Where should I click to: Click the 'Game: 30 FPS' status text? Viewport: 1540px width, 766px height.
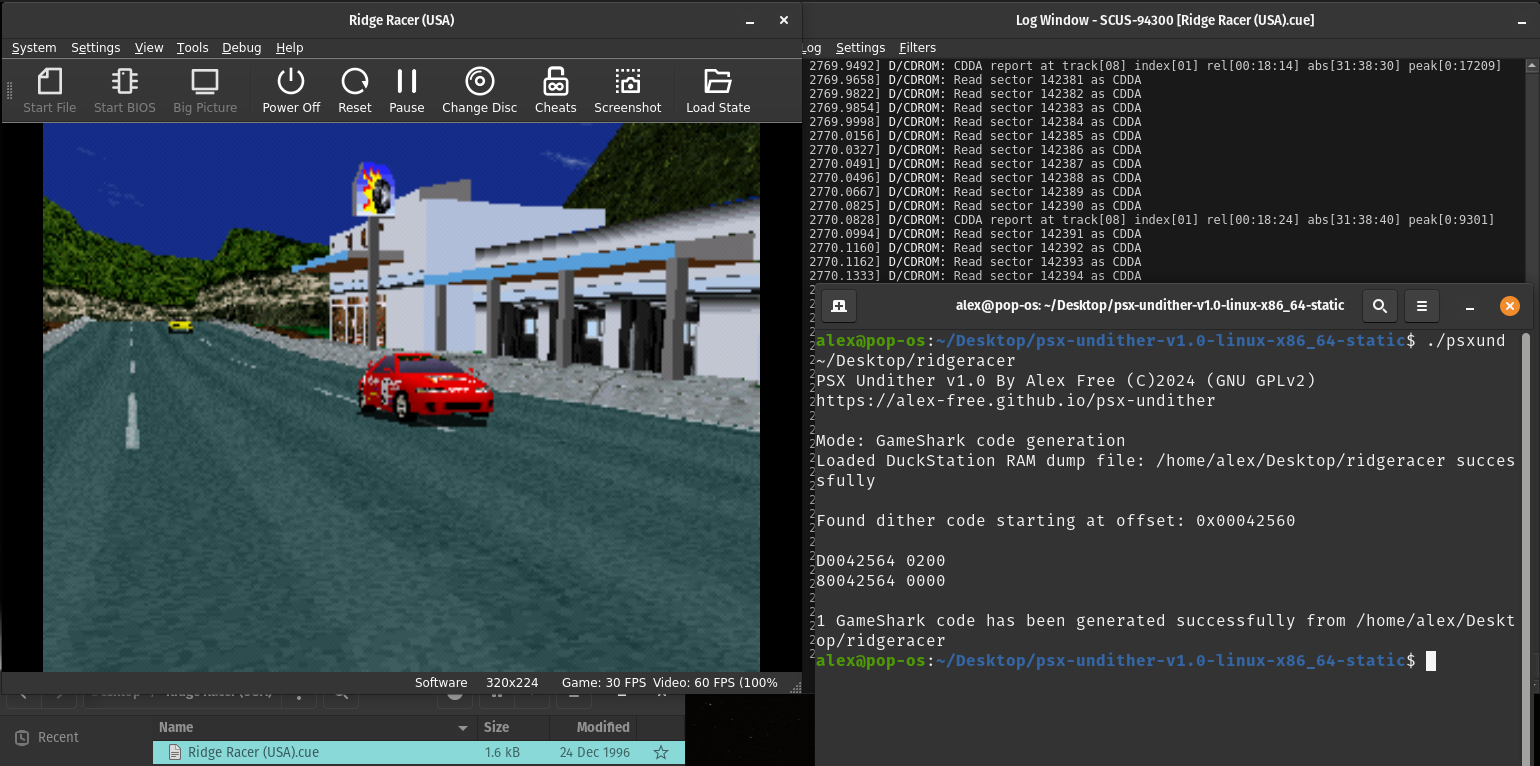(x=604, y=683)
